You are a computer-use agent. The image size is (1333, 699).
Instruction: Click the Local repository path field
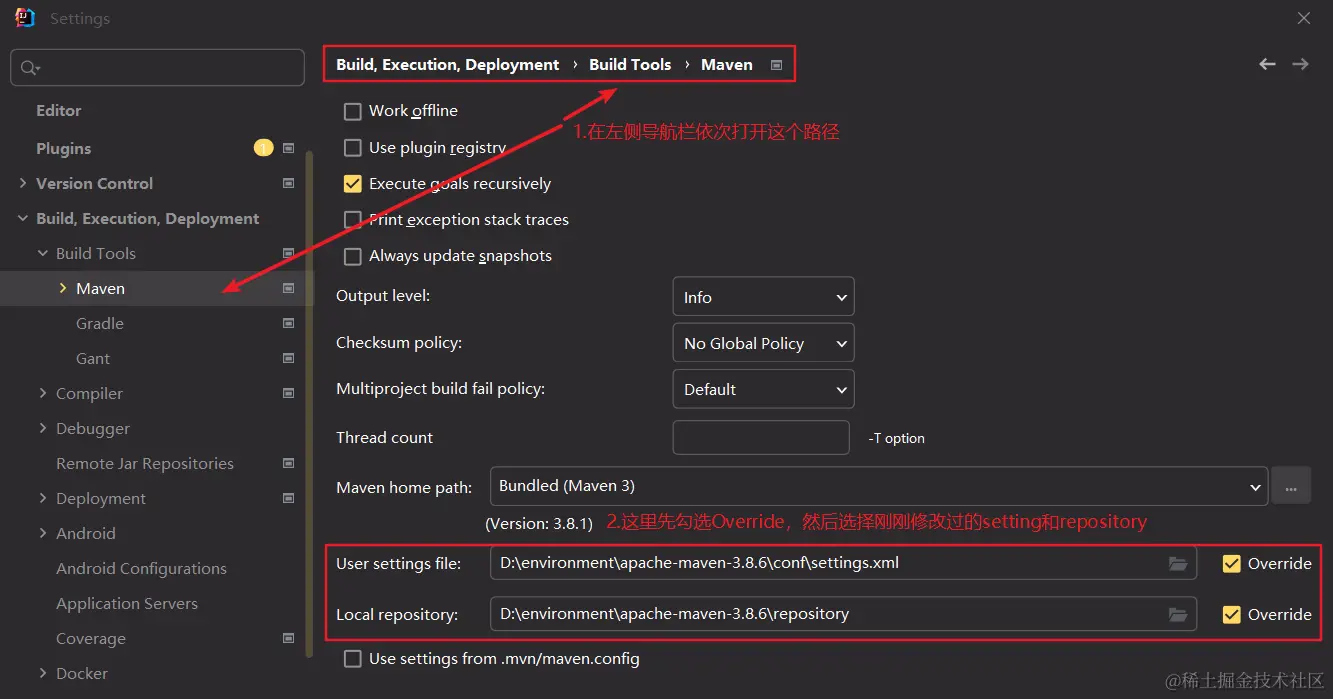click(843, 614)
